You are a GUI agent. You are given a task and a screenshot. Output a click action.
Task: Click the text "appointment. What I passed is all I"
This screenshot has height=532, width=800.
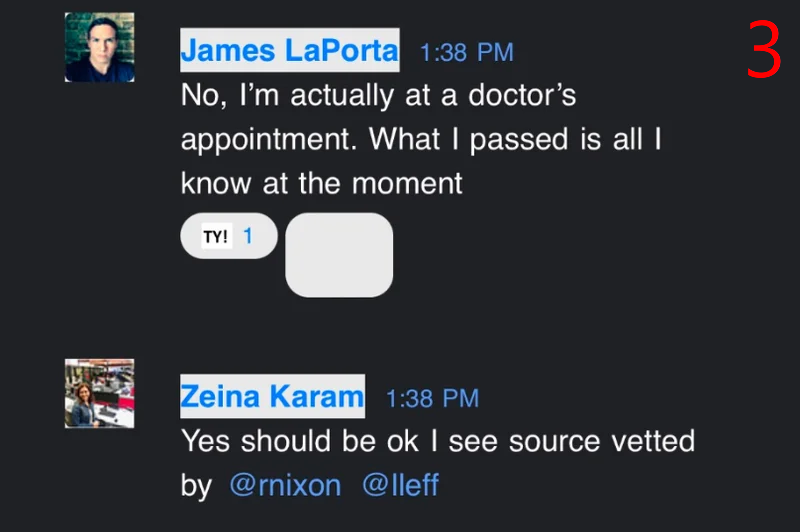(x=421, y=140)
